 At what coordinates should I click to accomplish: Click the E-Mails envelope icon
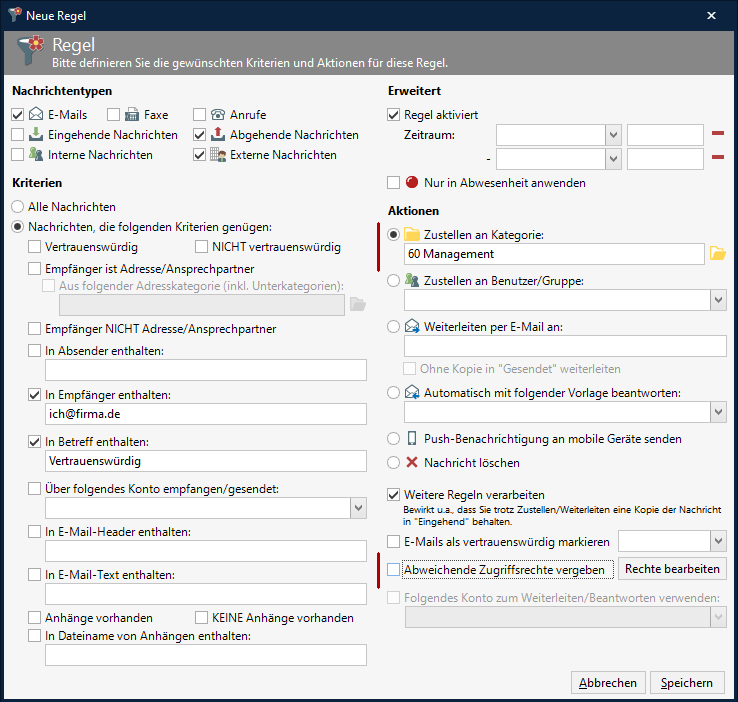[x=36, y=114]
